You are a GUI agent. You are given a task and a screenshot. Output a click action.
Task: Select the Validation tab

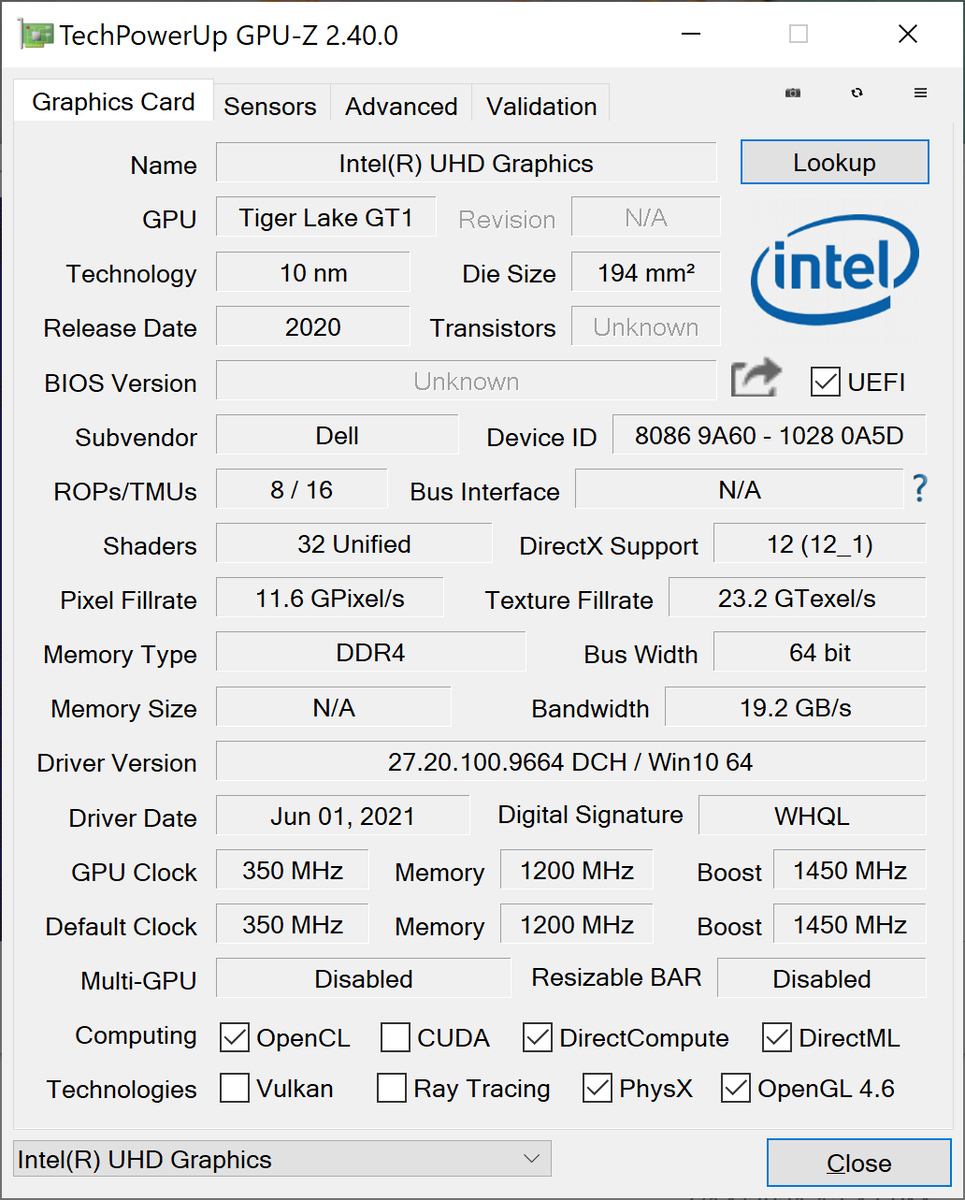click(542, 106)
